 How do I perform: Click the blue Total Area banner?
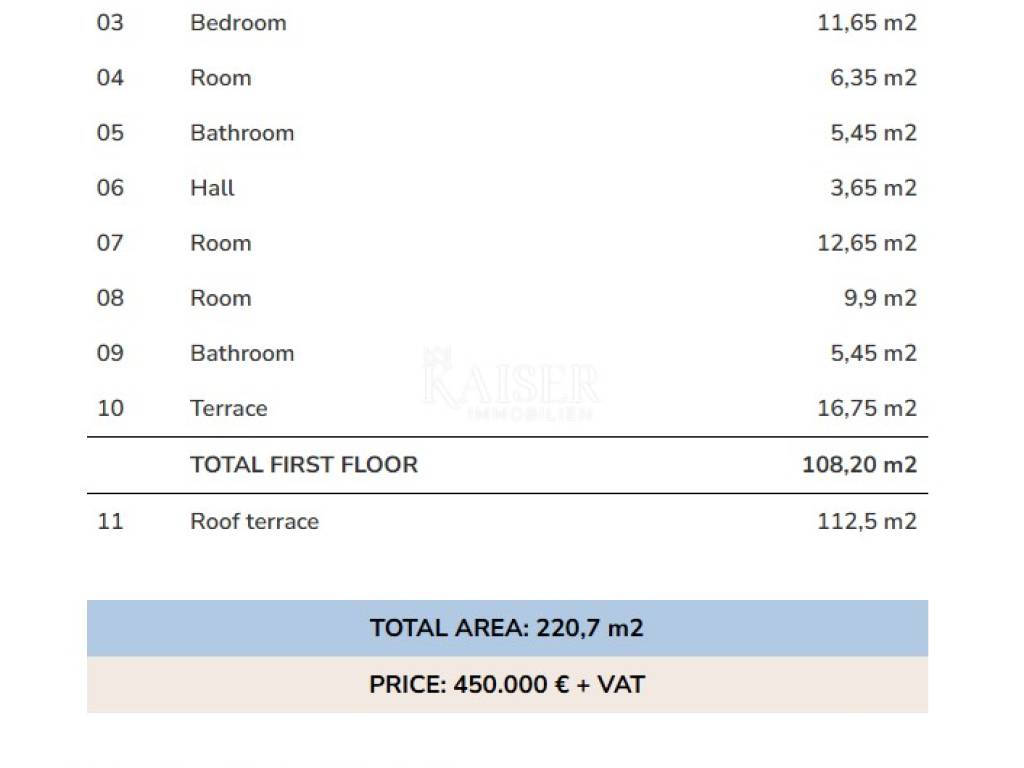507,628
